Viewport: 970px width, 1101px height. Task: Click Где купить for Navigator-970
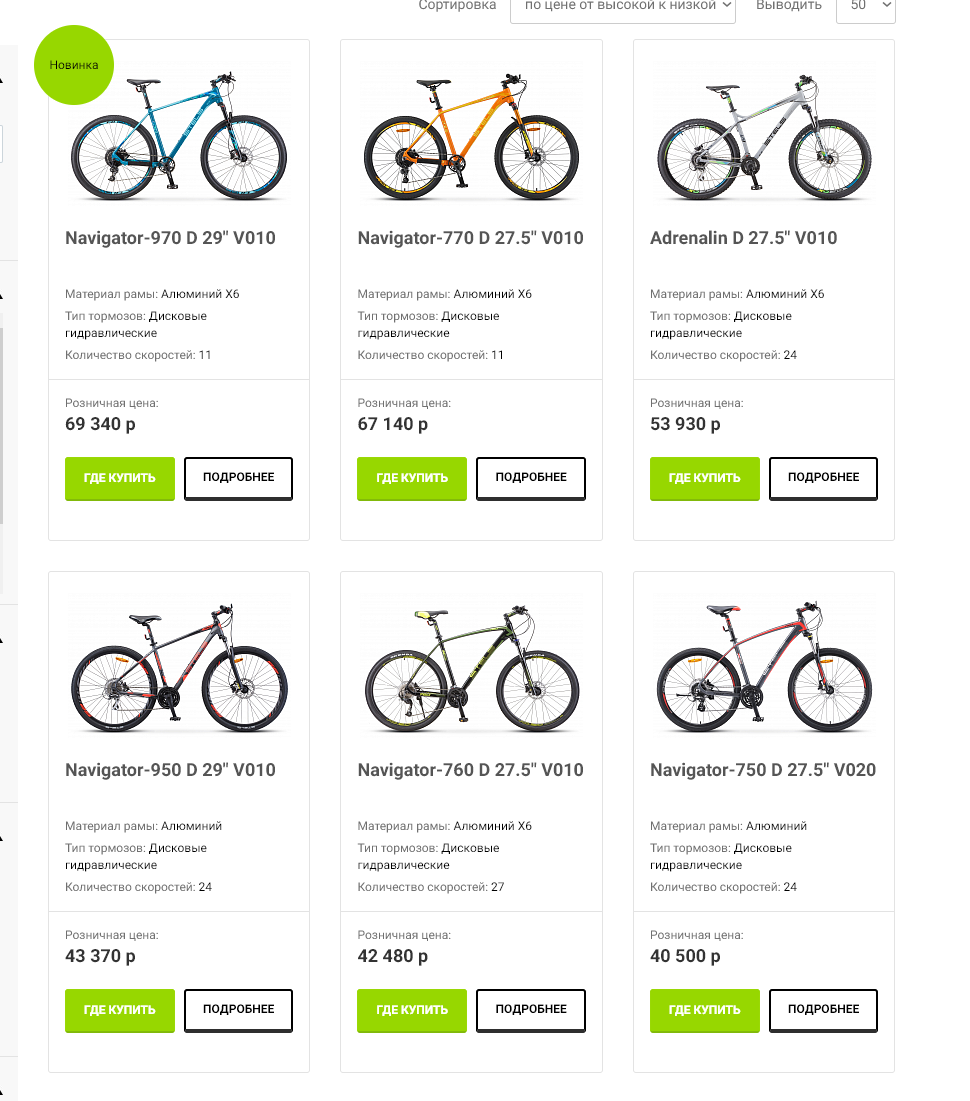119,478
